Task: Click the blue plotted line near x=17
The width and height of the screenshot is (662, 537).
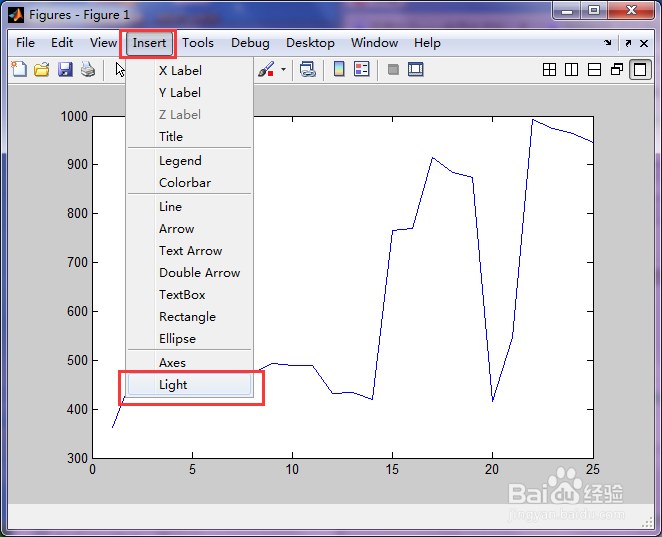Action: point(433,158)
